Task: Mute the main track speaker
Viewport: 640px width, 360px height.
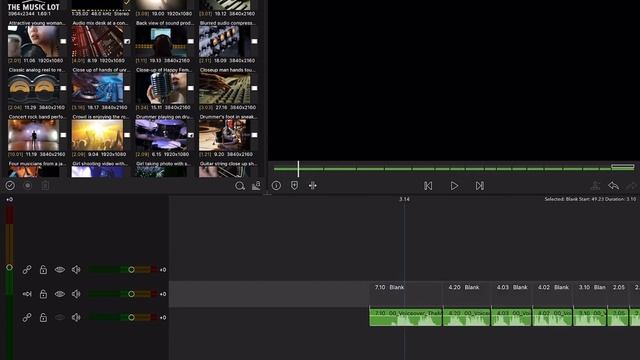Action: click(x=76, y=294)
